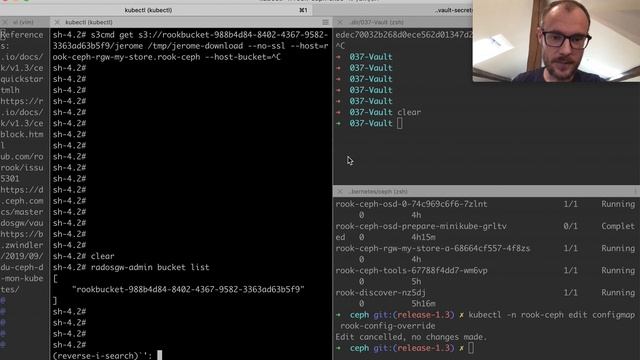
Task: Click the 037-Vault prompt cursor block
Action: pos(400,123)
